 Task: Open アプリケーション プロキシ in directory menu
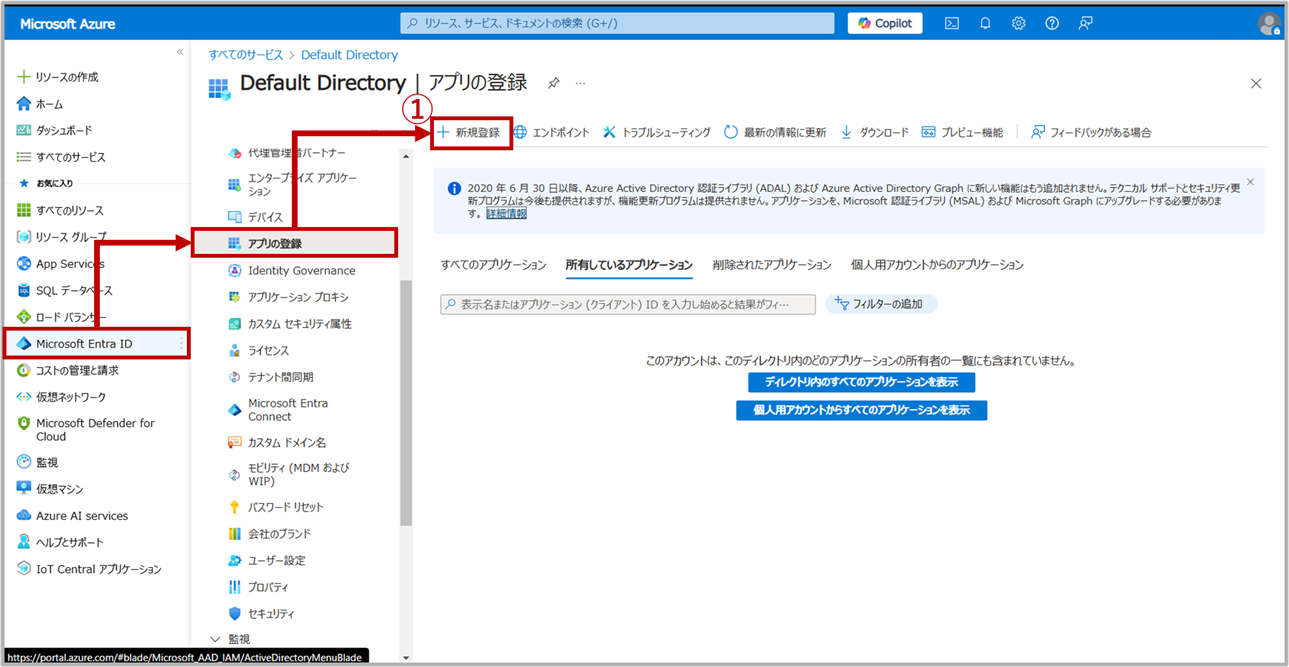(288, 297)
